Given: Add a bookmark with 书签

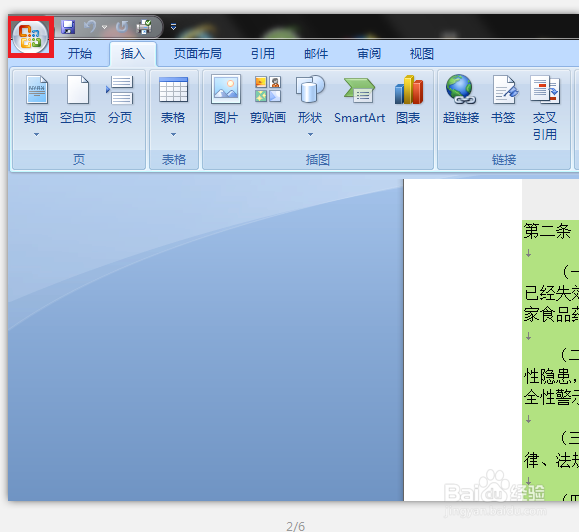Looking at the screenshot, I should (503, 100).
